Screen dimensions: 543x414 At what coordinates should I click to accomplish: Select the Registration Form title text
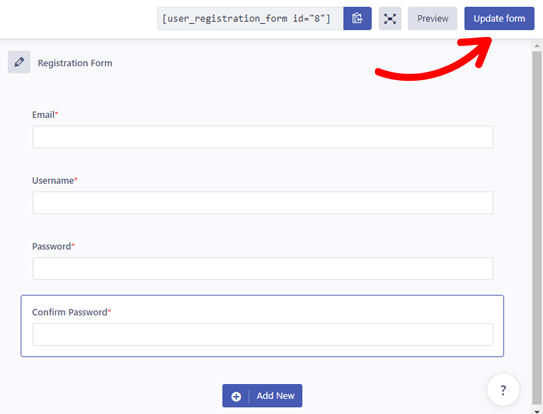coord(75,63)
